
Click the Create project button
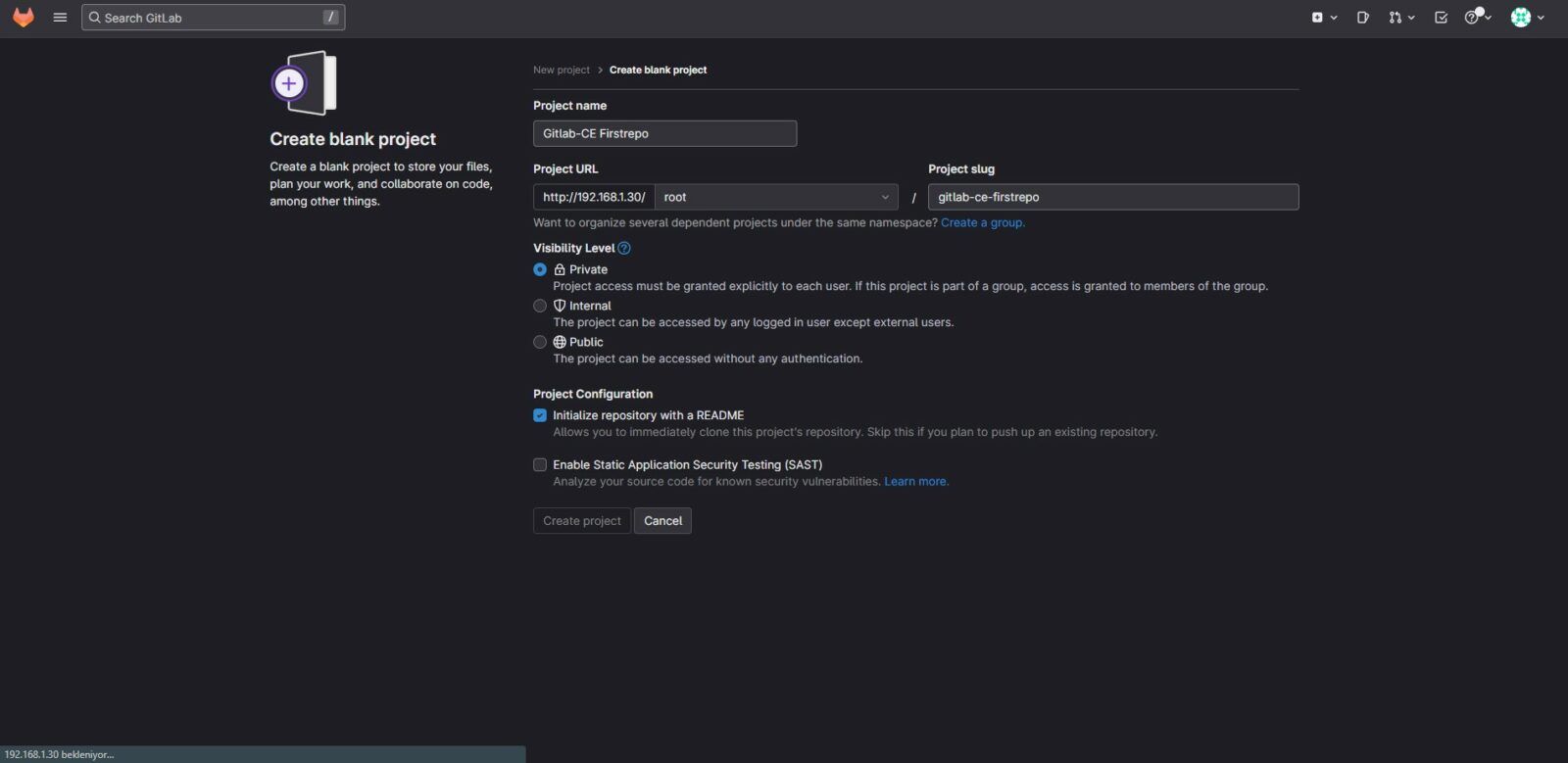coord(582,521)
